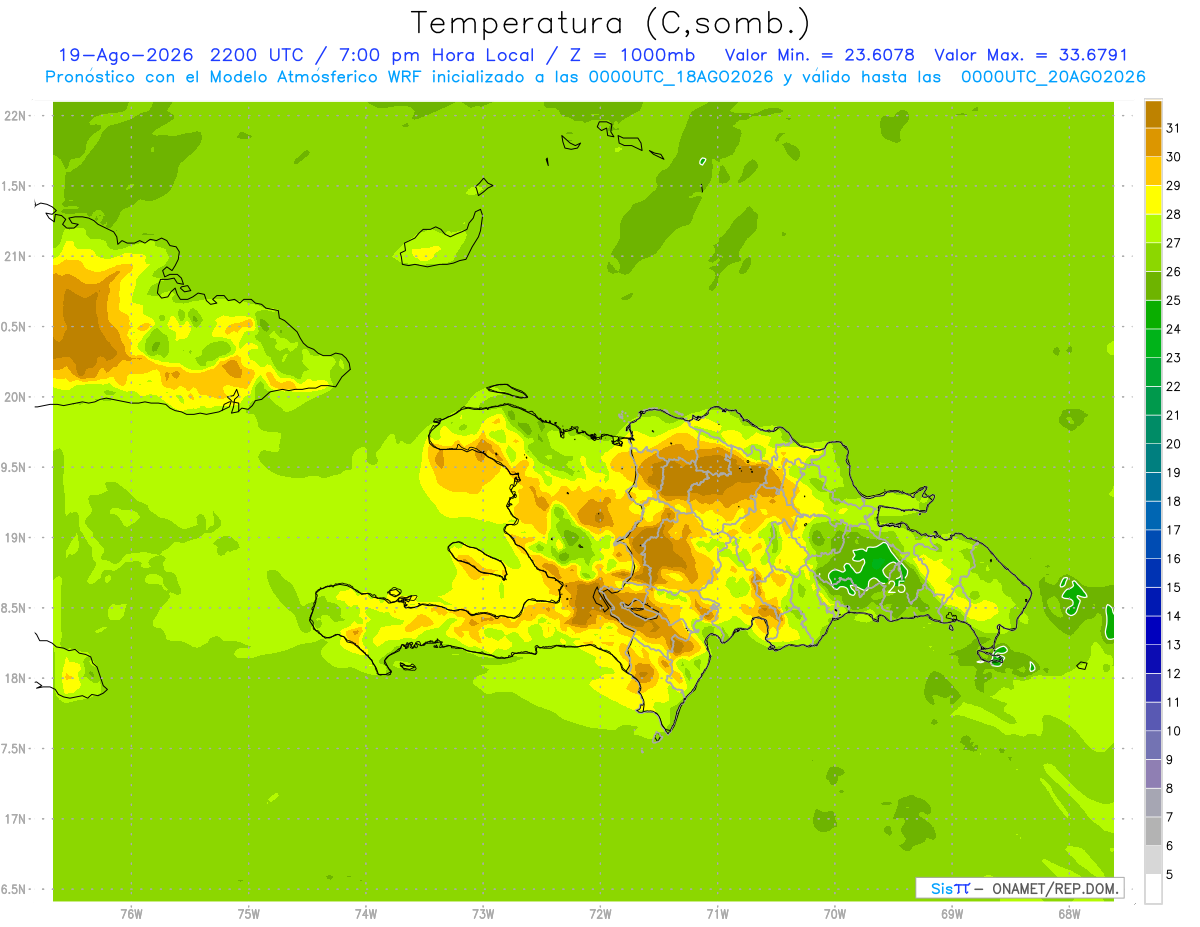Image resolution: width=1200 pixels, height=927 pixels.
Task: Click '2200 UTC' in the header line
Action: pos(257,55)
